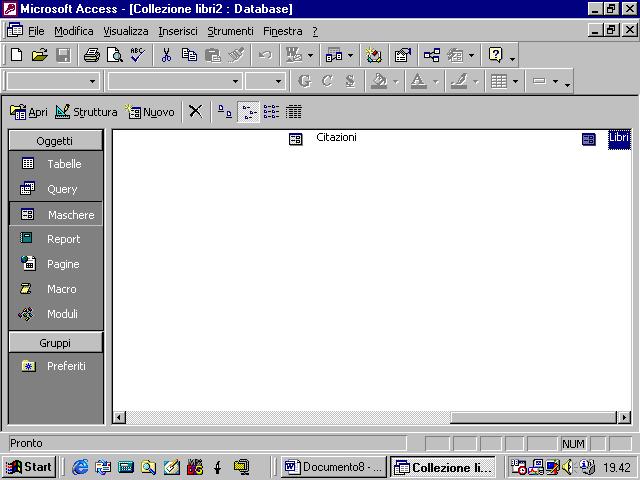Click the Cut scissors icon
Image resolution: width=640 pixels, height=480 pixels.
click(x=166, y=55)
